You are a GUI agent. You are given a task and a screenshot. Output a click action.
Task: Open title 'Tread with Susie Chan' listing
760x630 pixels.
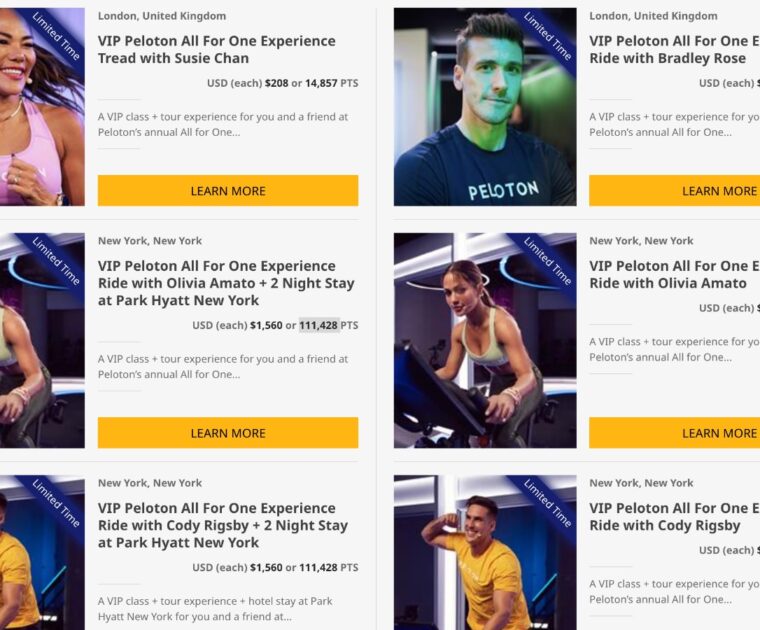point(217,49)
